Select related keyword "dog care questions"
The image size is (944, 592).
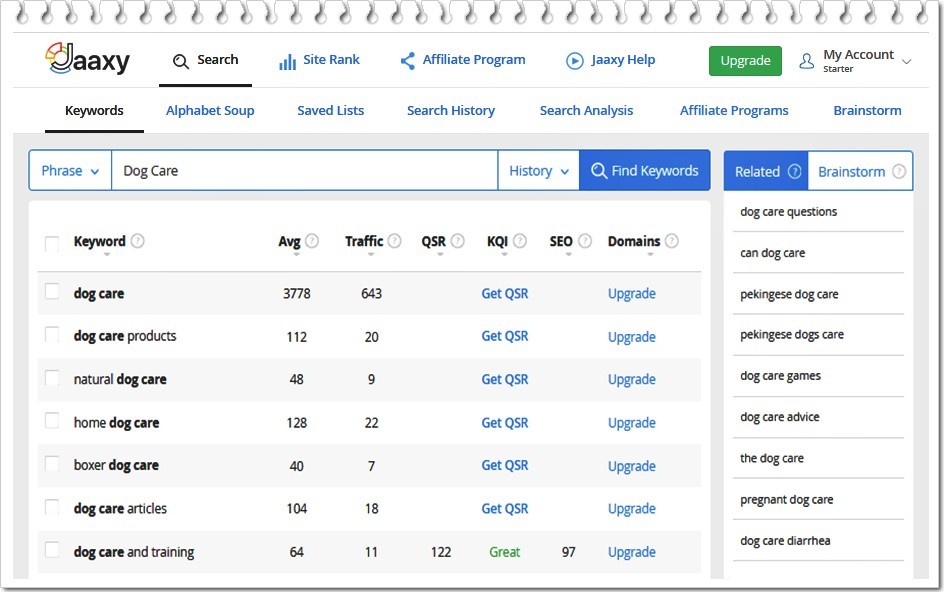789,211
